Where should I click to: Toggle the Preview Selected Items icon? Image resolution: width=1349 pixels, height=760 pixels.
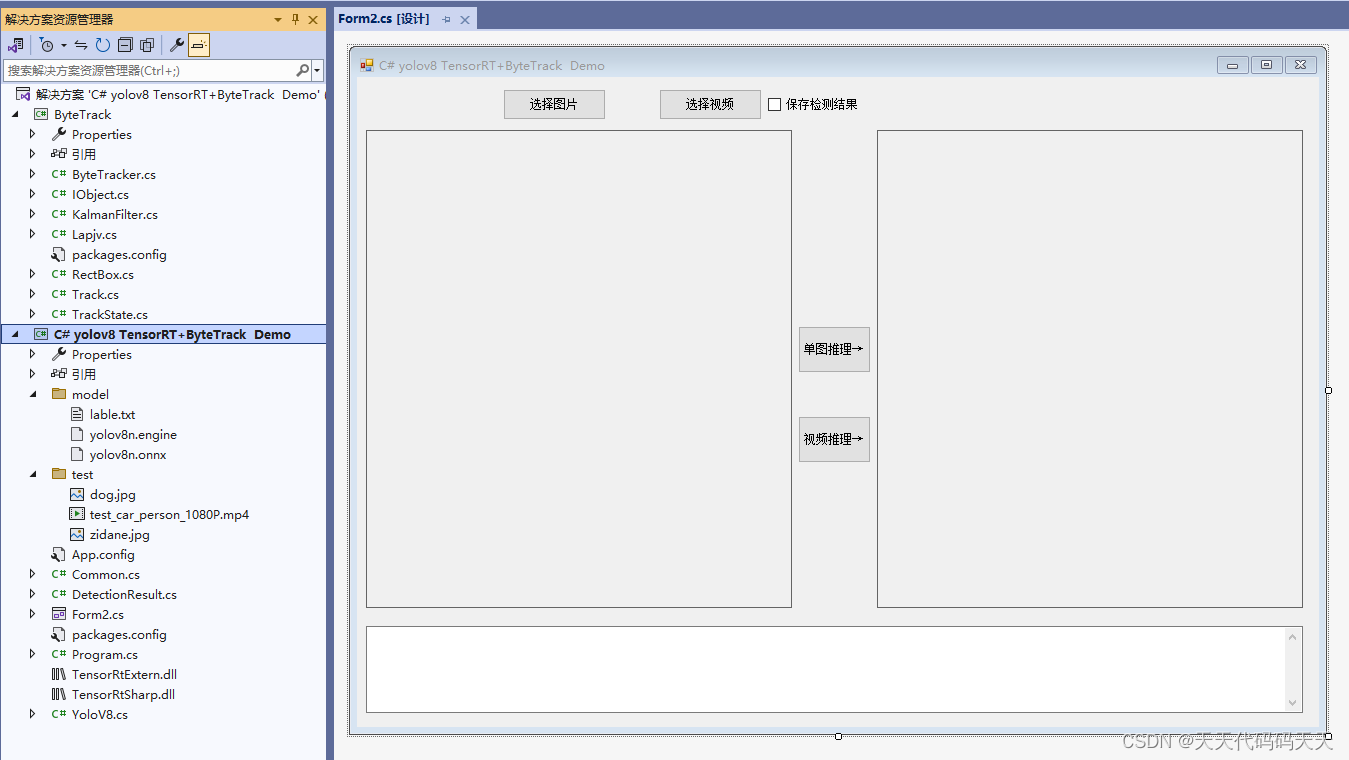198,44
